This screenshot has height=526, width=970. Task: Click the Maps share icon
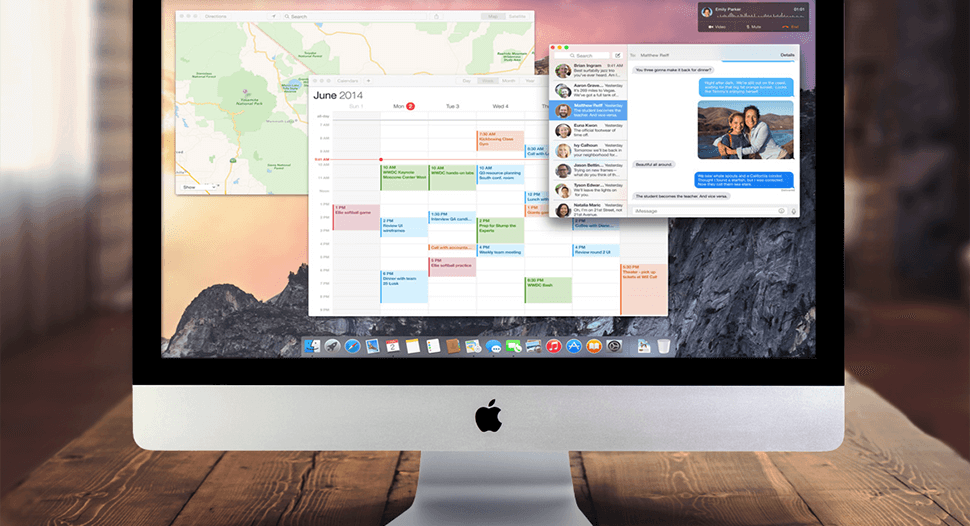coord(436,17)
